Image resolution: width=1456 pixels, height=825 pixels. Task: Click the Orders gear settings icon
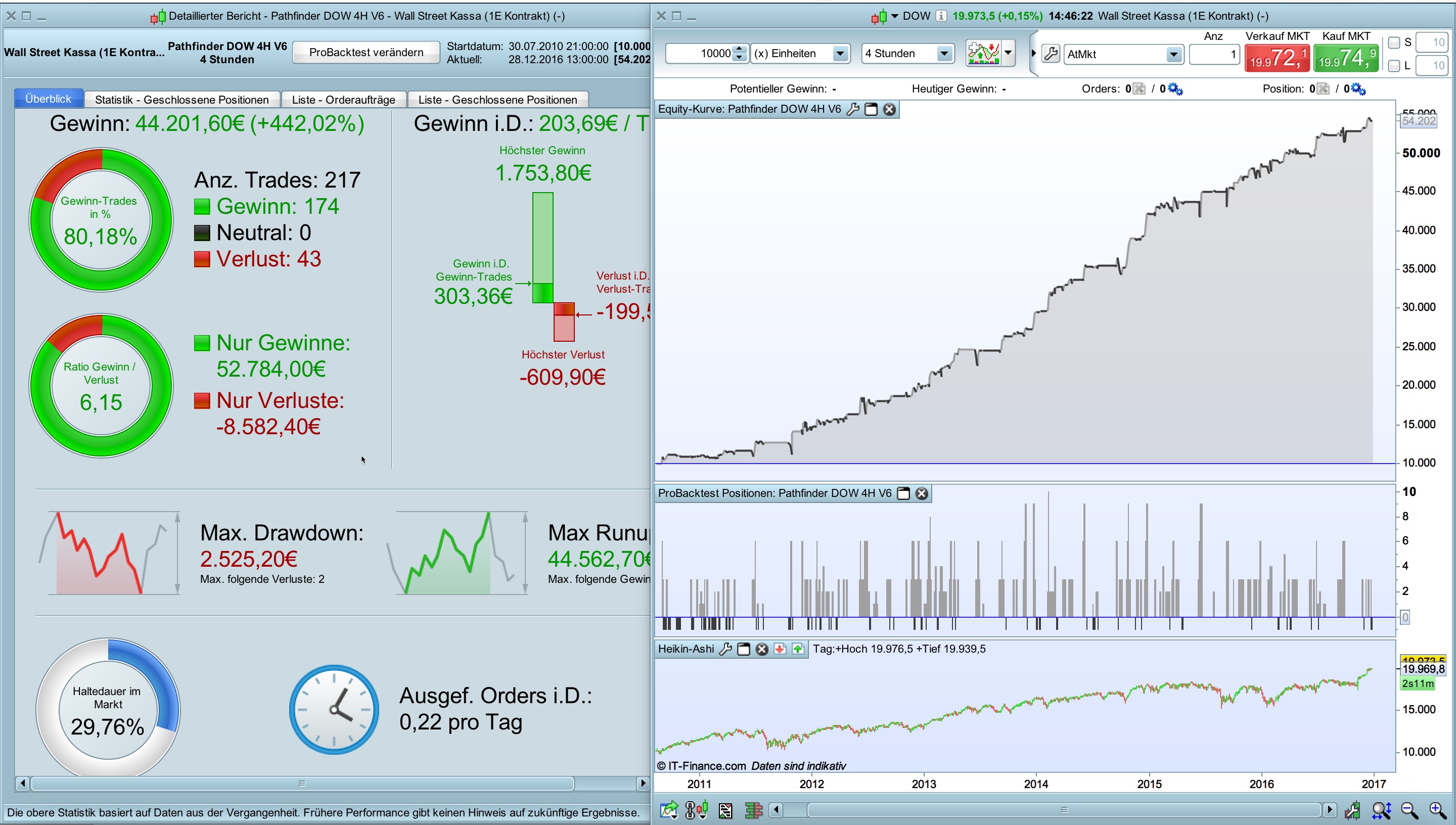pos(1175,89)
